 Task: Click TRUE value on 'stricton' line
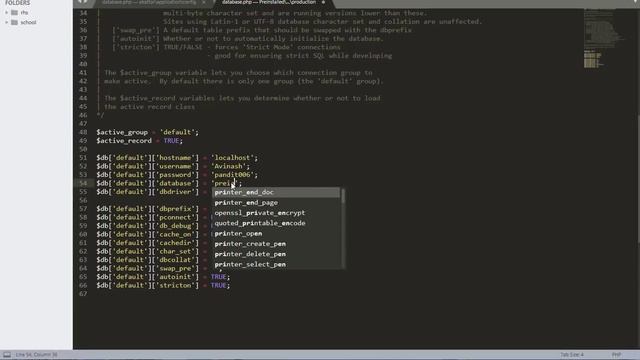[x=218, y=285]
